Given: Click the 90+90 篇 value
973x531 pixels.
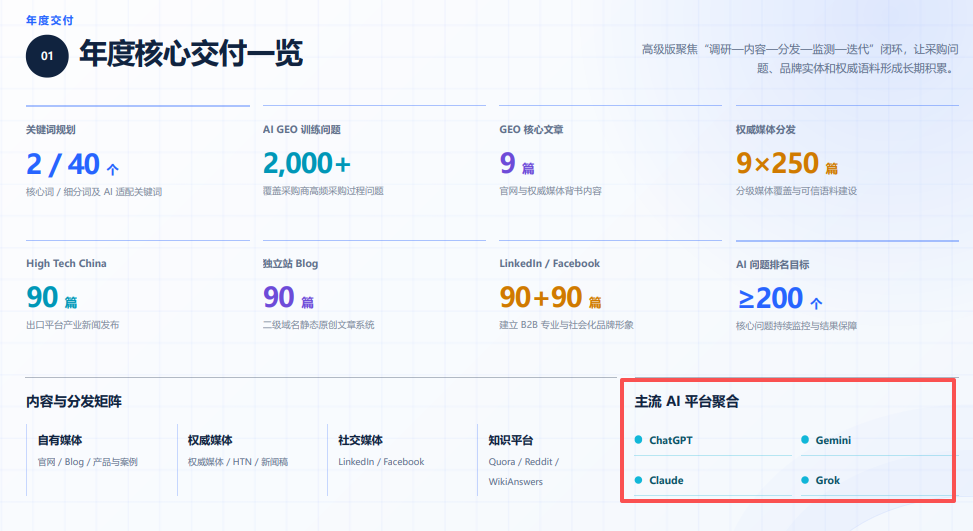Looking at the screenshot, I should [550, 298].
